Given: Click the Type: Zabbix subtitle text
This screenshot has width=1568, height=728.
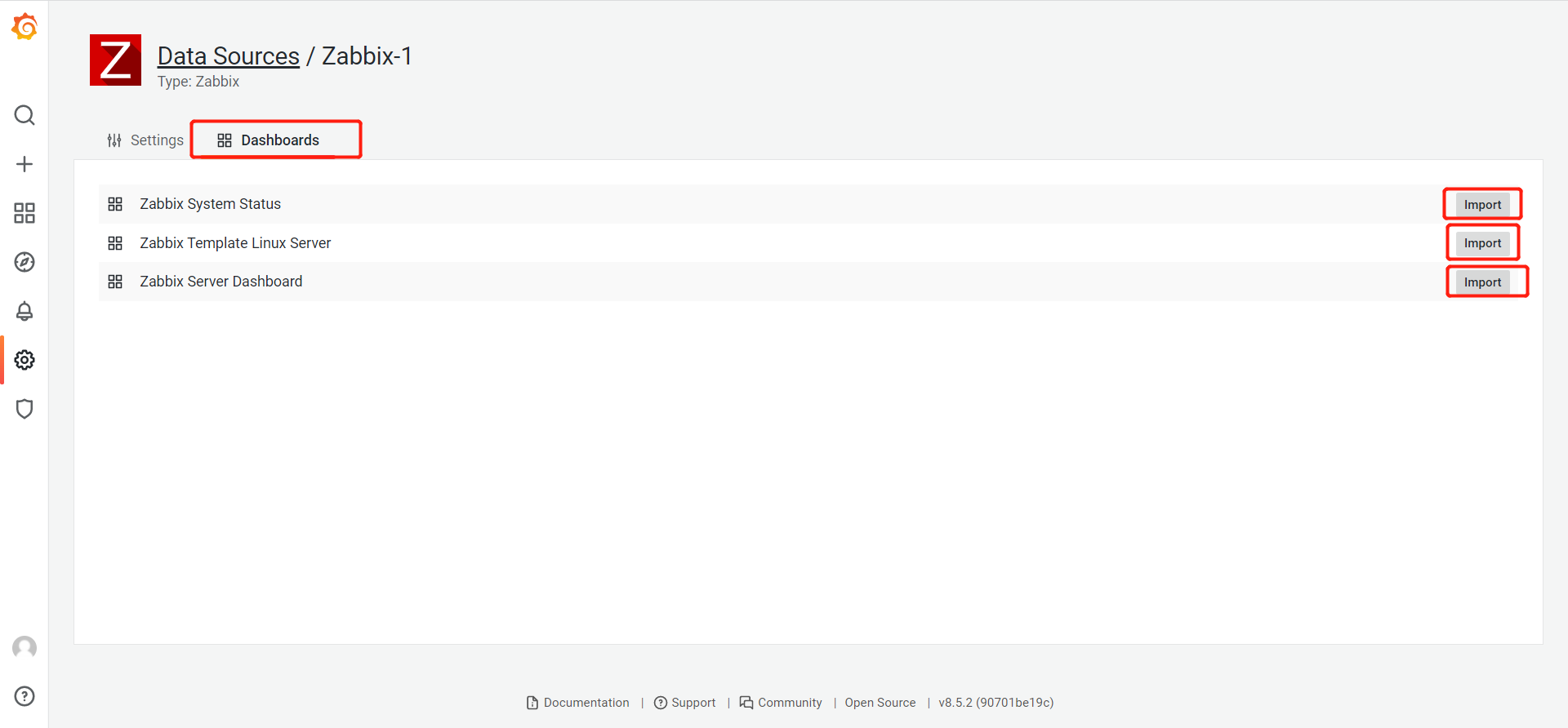Looking at the screenshot, I should point(198,82).
